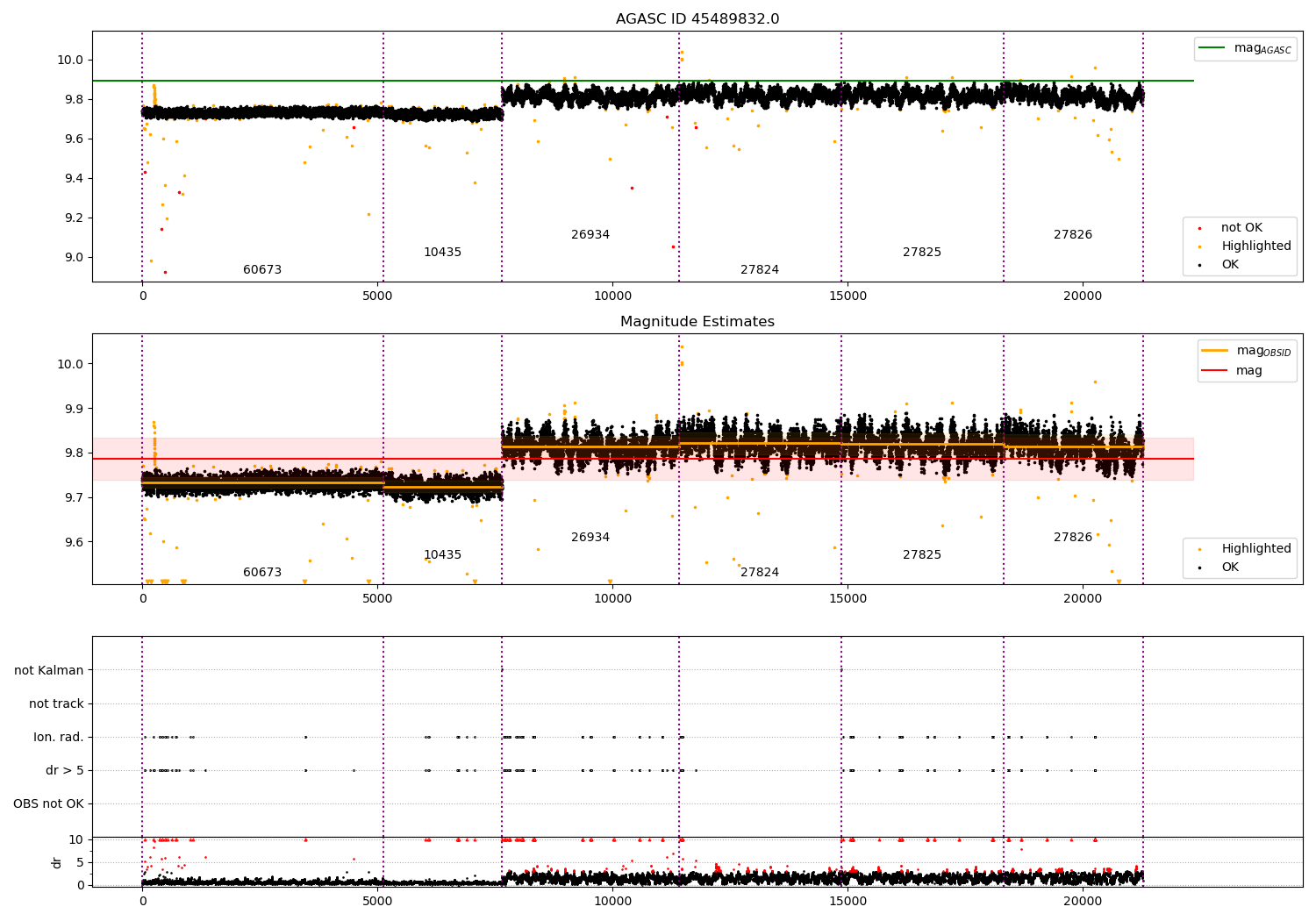
Task: Click obsid label 26934 in the AGASC plot
Action: (x=590, y=235)
